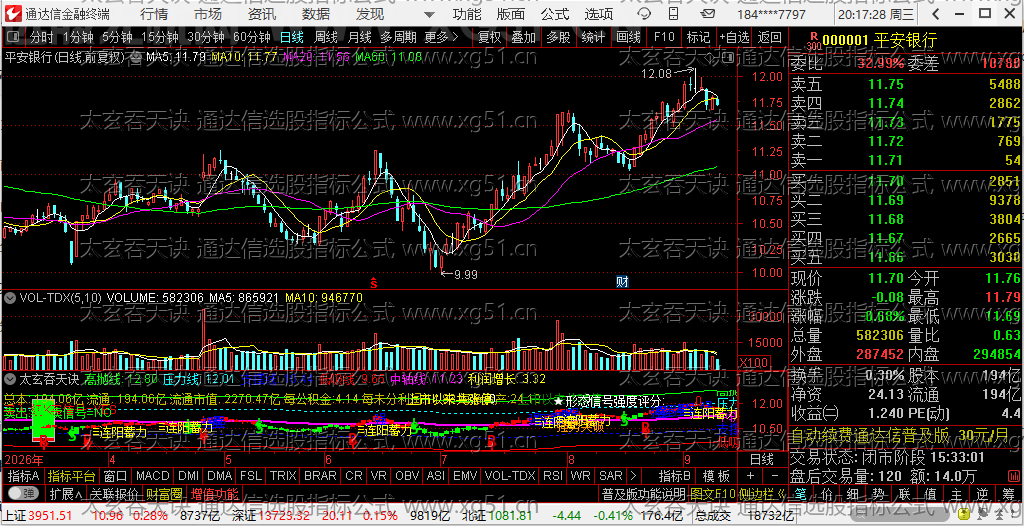Select the 5分钟 period
This screenshot has height=526, width=1024.
(117, 37)
